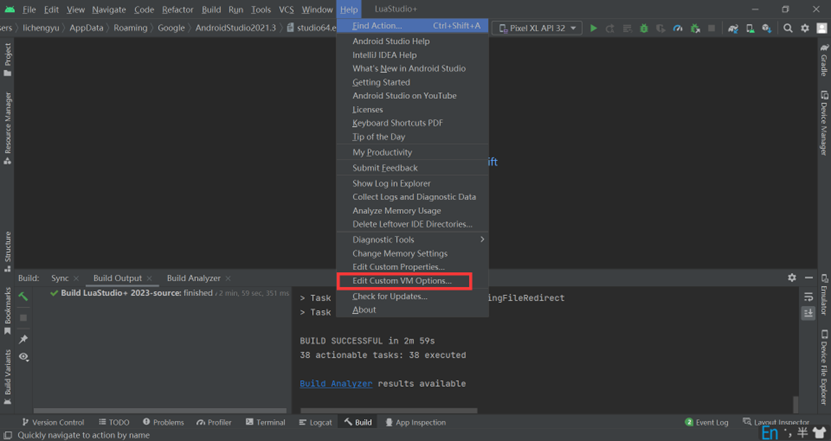Click the Stop square icon in toolbar
Viewport: 831px width, 441px height.
(x=712, y=28)
